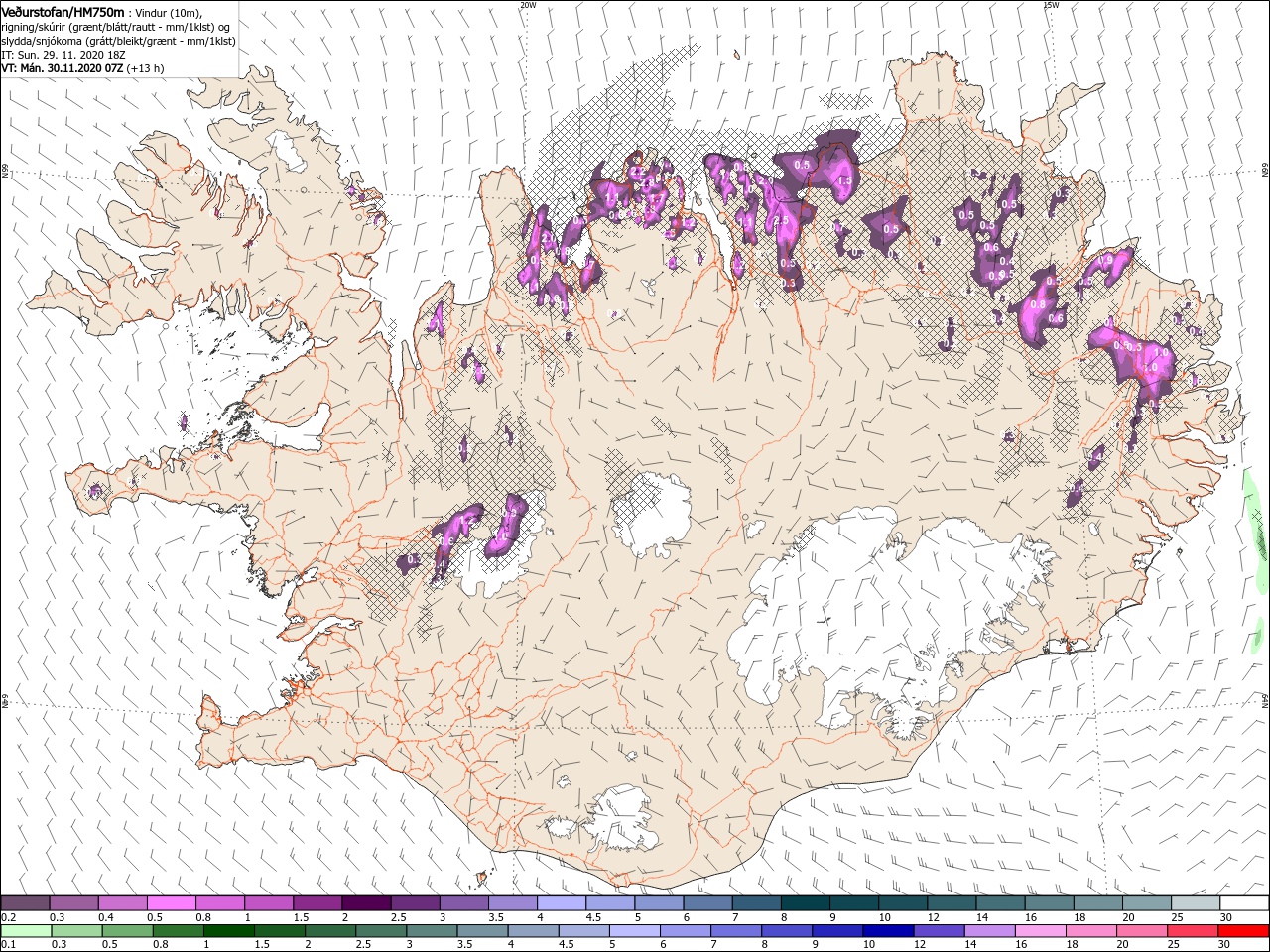Screen dimensions: 1270x952
Task: Select snow scale swatch between 4 and 4.5
Action: tap(562, 903)
